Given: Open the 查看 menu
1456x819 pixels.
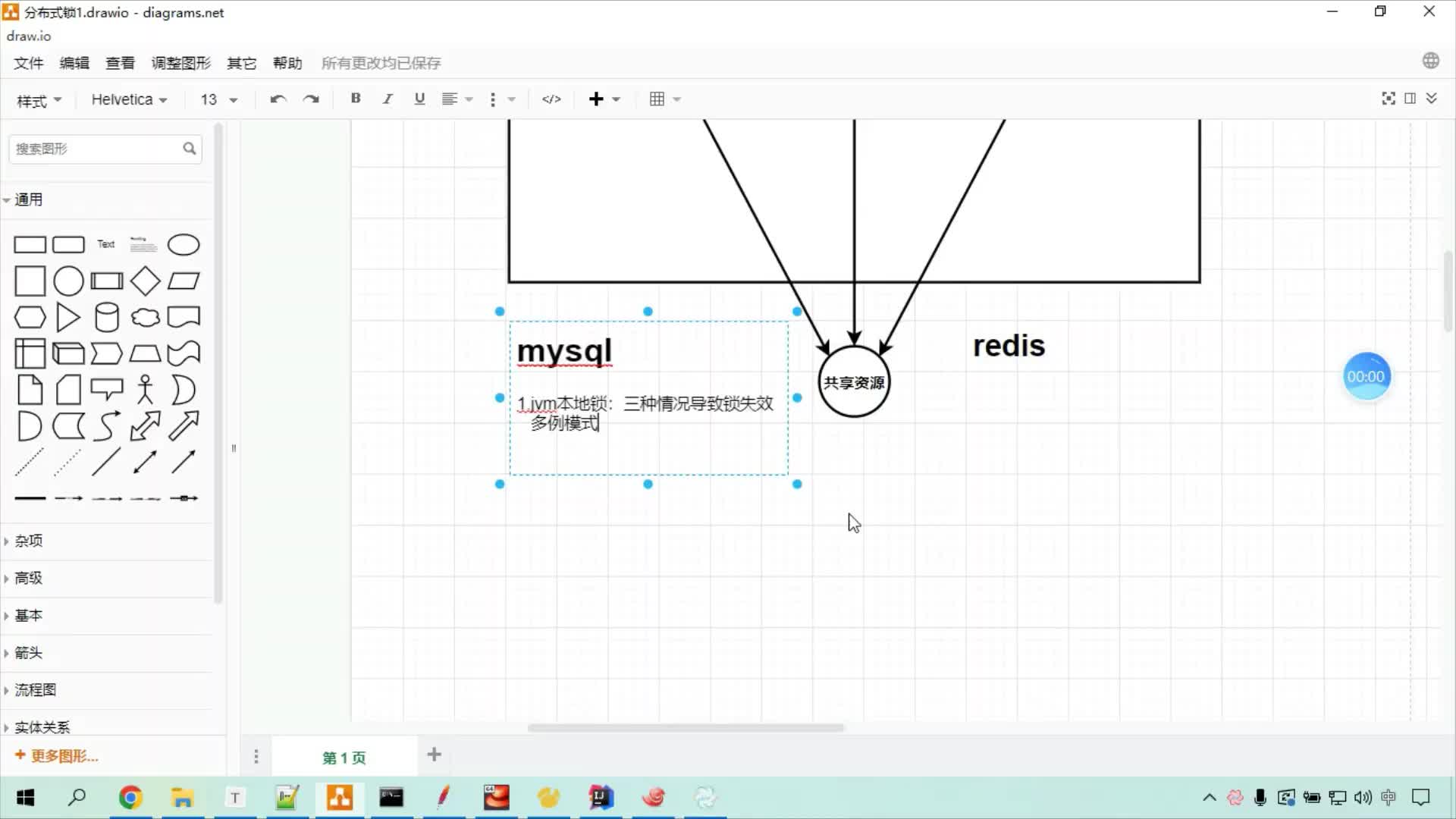Looking at the screenshot, I should [120, 63].
